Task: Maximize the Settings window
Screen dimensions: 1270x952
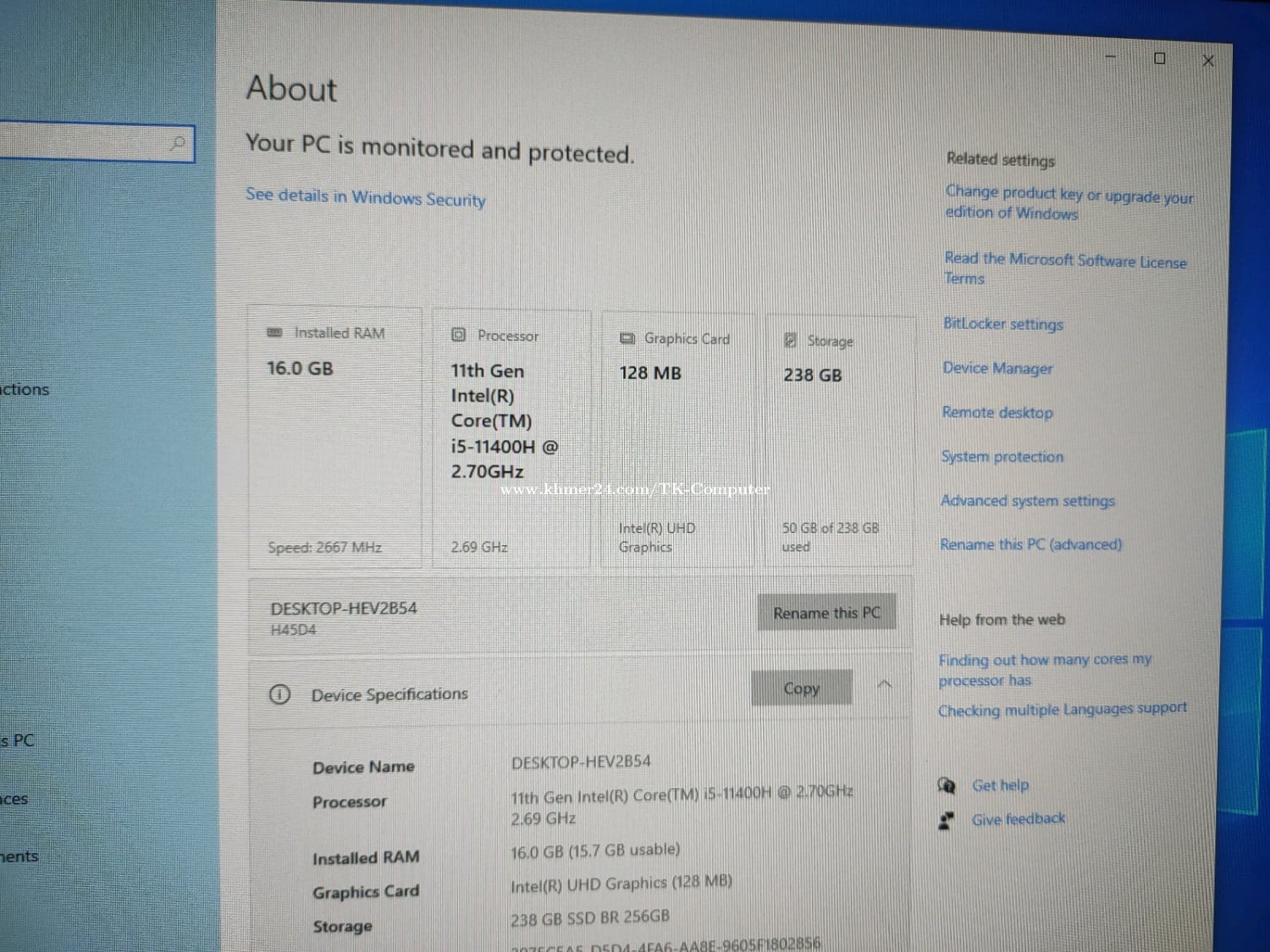Action: coord(1160,58)
